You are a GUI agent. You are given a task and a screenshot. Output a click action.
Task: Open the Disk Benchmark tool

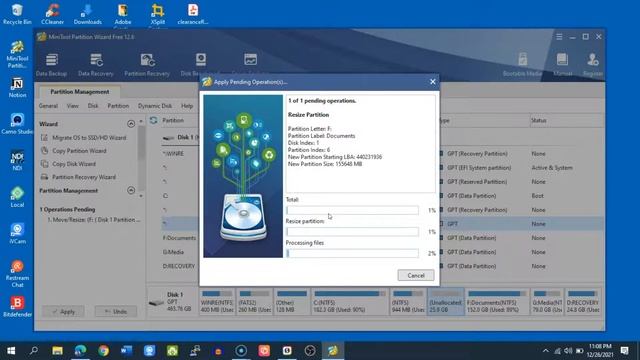click(x=200, y=64)
